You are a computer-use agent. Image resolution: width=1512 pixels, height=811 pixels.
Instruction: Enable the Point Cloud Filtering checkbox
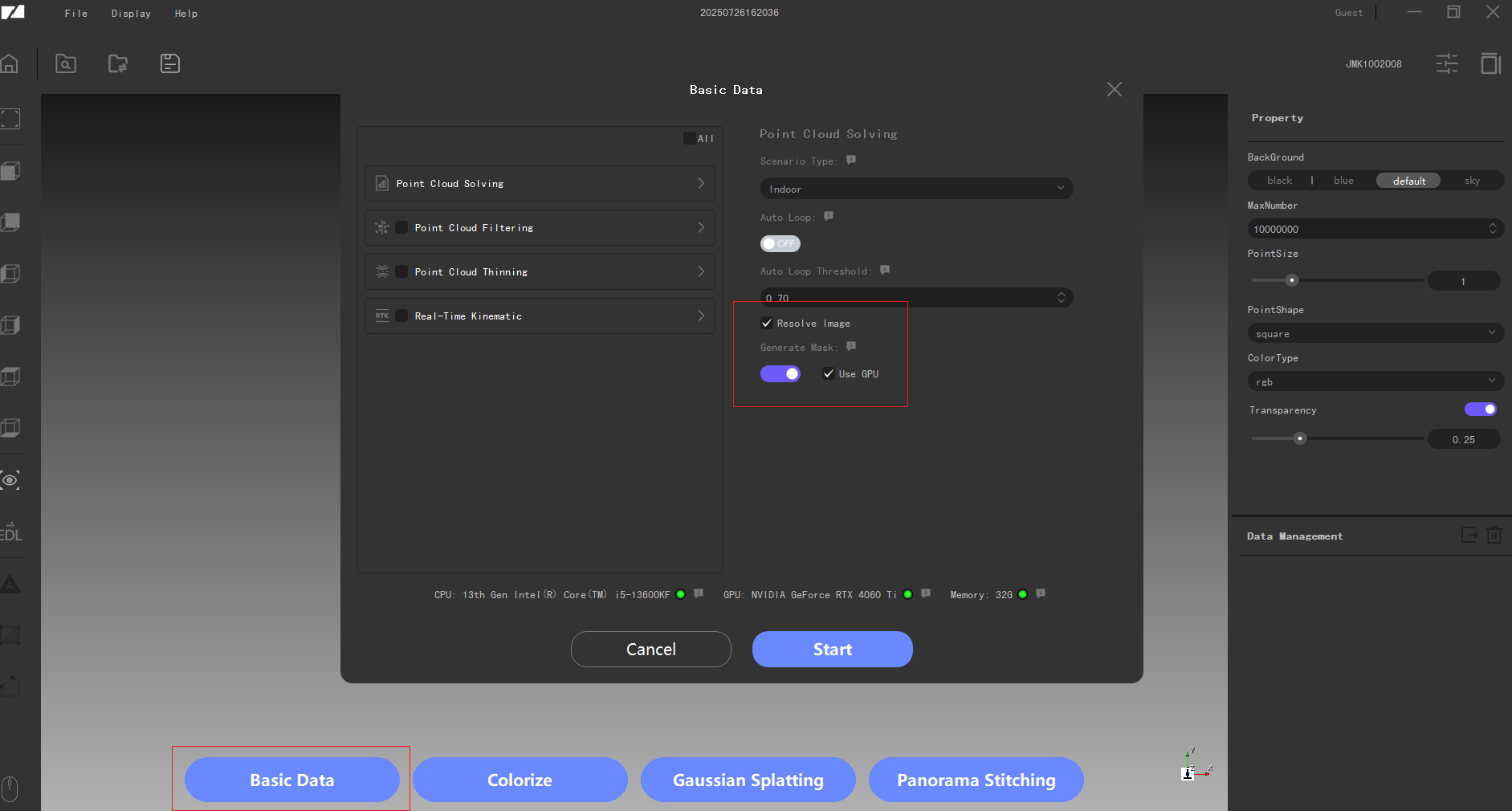[x=401, y=228]
